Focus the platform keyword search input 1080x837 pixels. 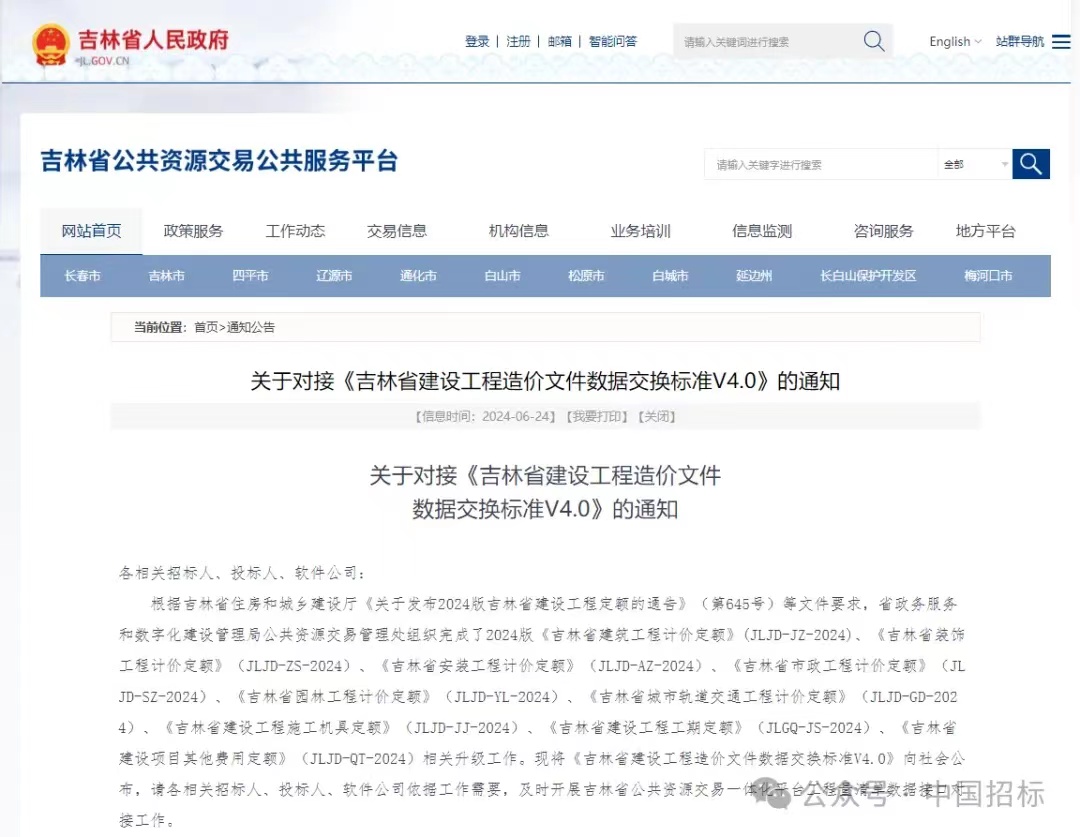820,165
